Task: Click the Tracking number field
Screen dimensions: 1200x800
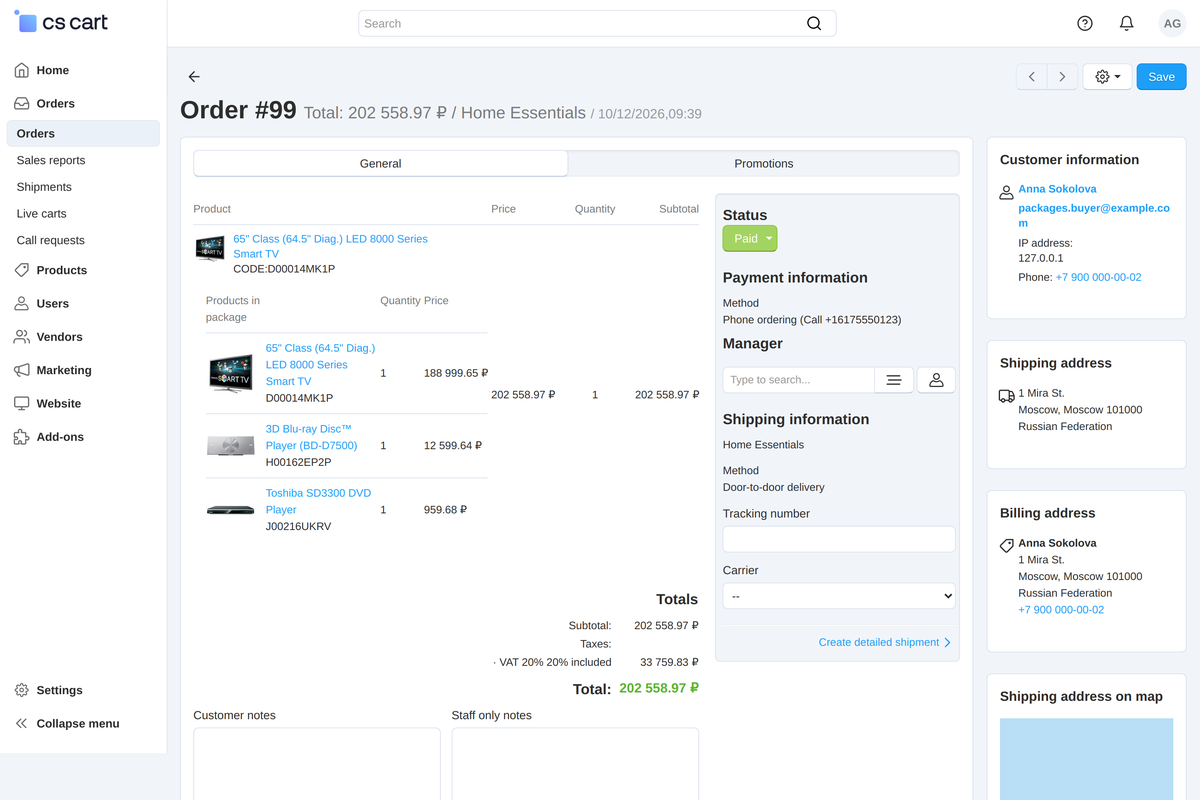Action: pyautogui.click(x=839, y=539)
